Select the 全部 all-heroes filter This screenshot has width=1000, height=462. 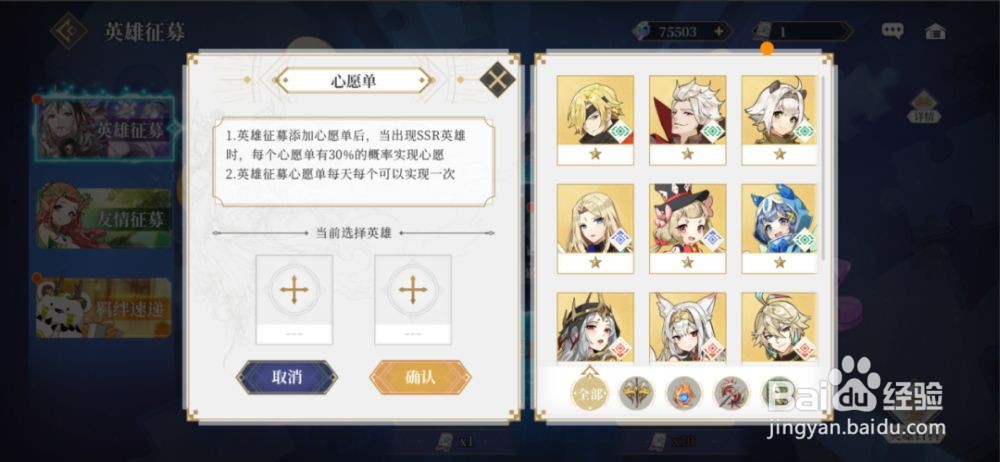(x=589, y=393)
